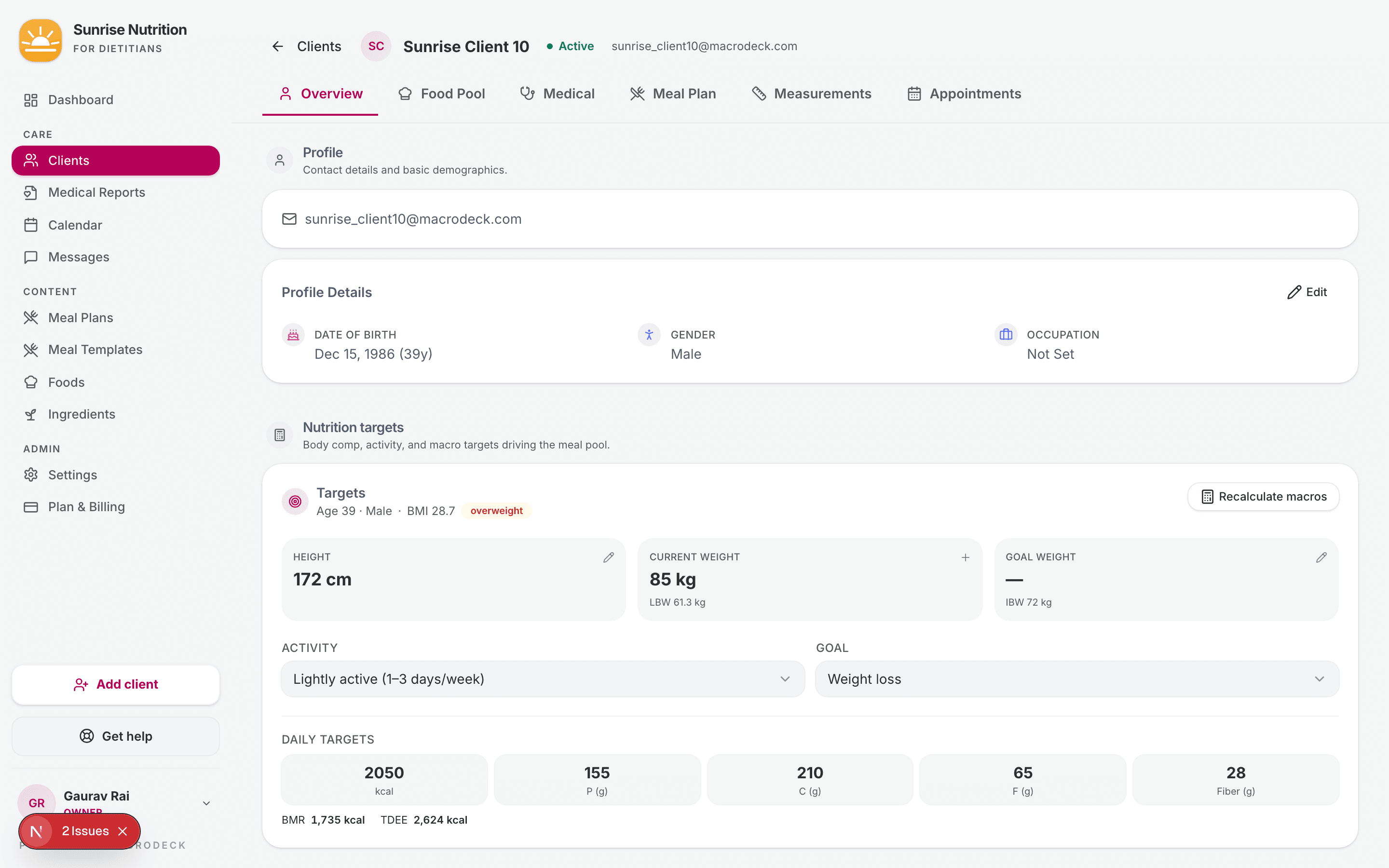Select Meal Templates under Content

[x=95, y=350]
